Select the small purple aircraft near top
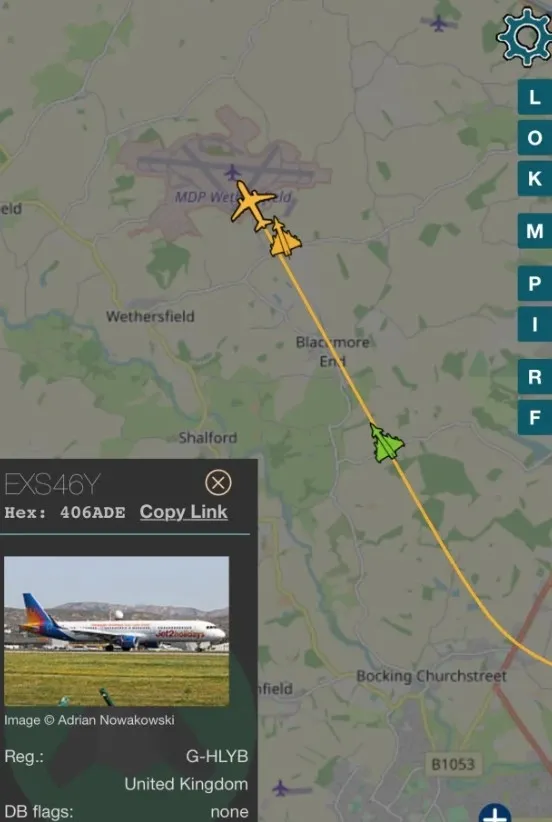The width and height of the screenshot is (552, 822). click(x=439, y=22)
